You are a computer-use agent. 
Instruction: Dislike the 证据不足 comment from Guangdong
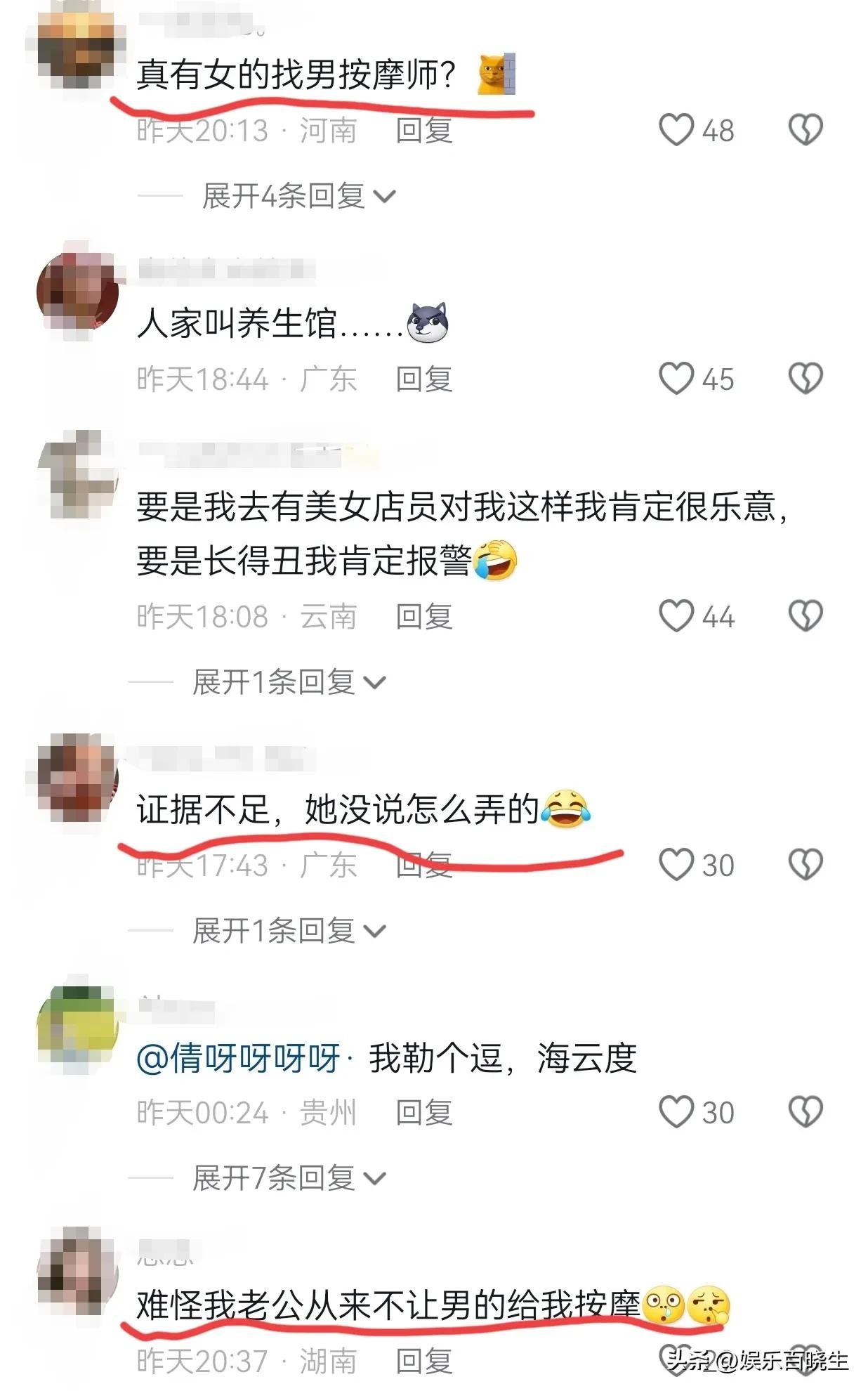pyautogui.click(x=805, y=865)
